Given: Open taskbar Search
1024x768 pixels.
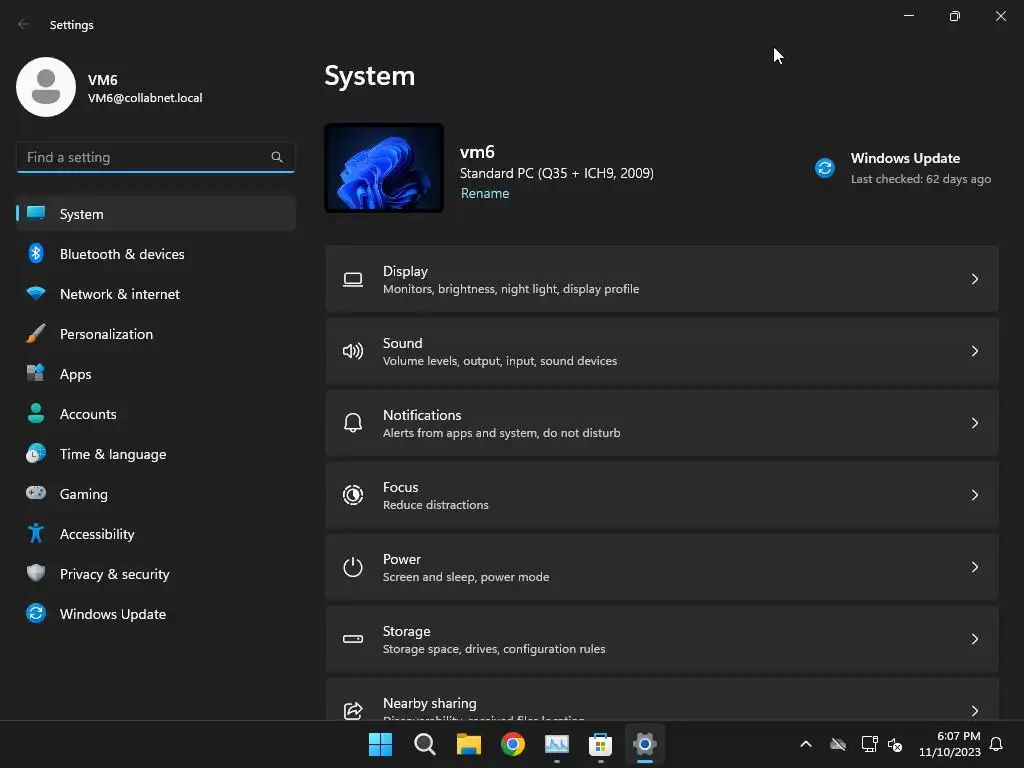Looking at the screenshot, I should (x=424, y=744).
